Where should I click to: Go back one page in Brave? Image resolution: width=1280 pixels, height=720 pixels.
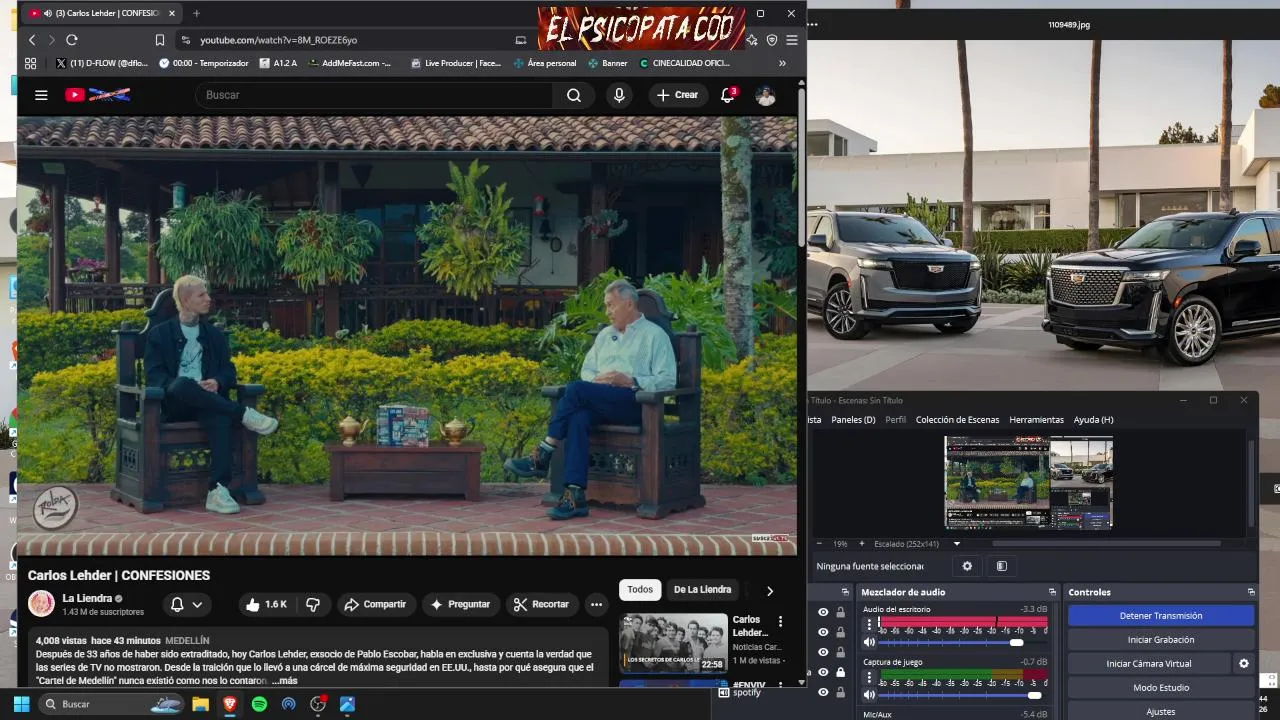pyautogui.click(x=32, y=40)
